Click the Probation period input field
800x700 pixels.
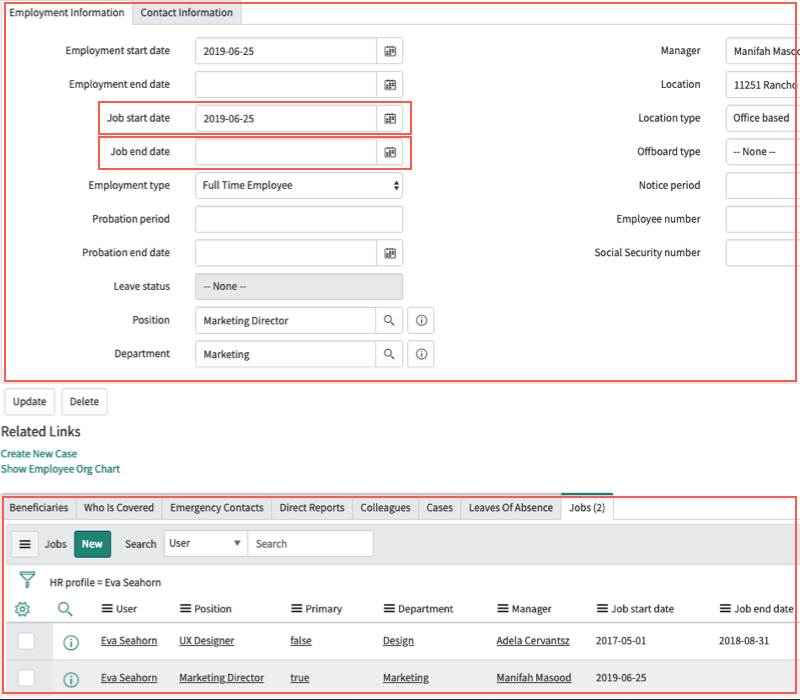[x=299, y=219]
